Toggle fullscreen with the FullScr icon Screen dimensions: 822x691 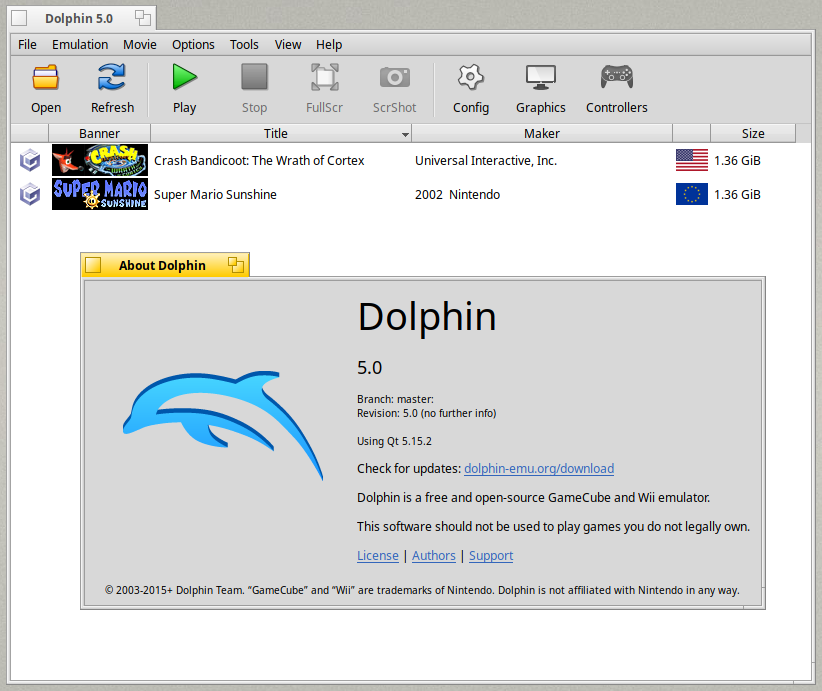(x=325, y=77)
